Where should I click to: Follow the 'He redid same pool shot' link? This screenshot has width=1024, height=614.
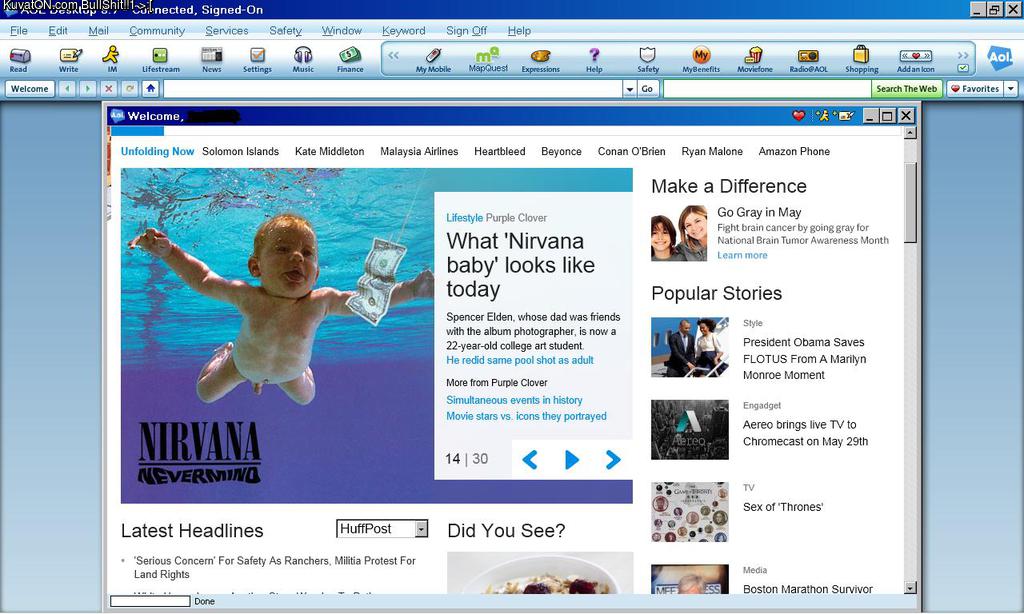tap(520, 360)
